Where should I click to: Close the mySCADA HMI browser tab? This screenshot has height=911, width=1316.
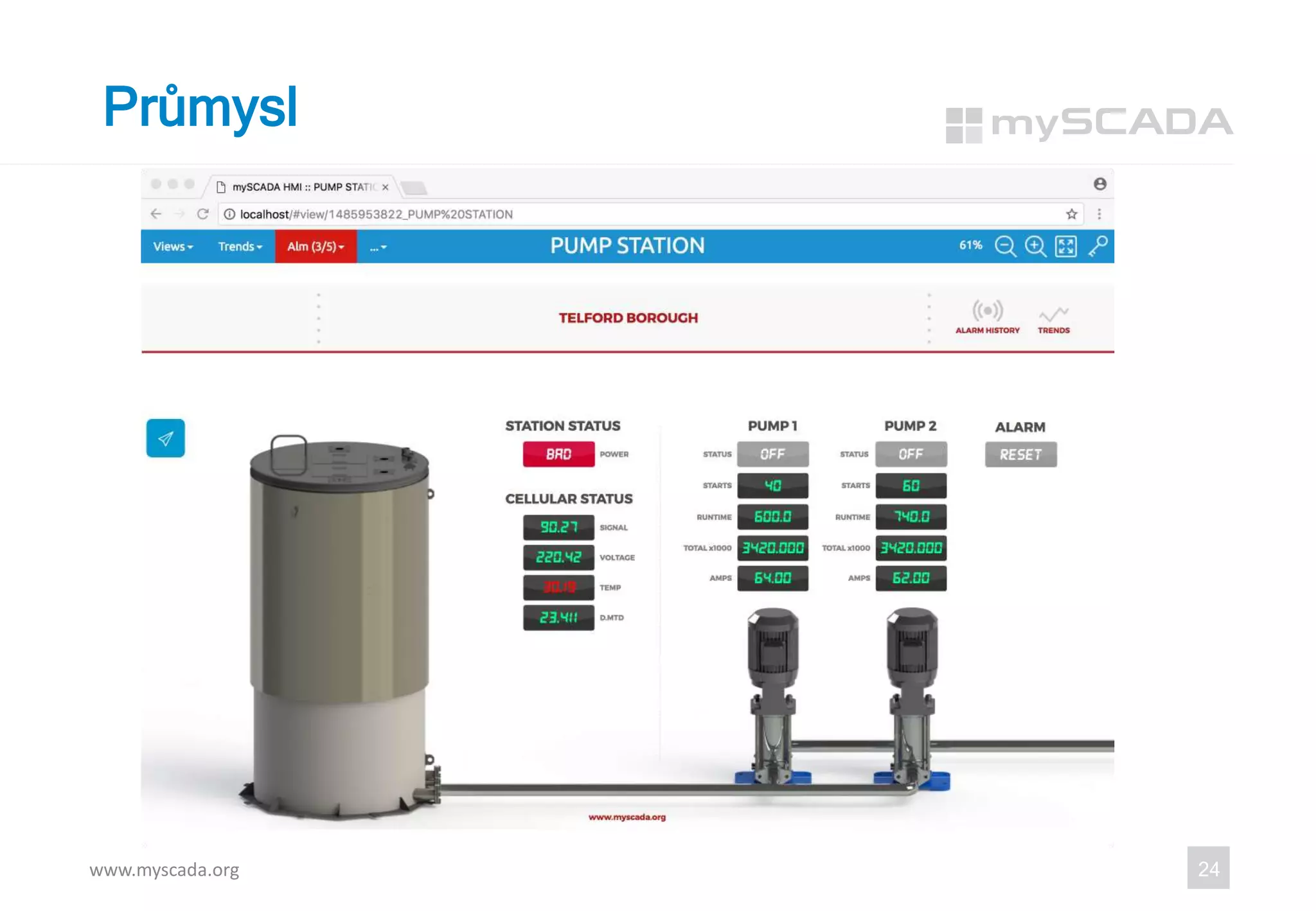(385, 187)
